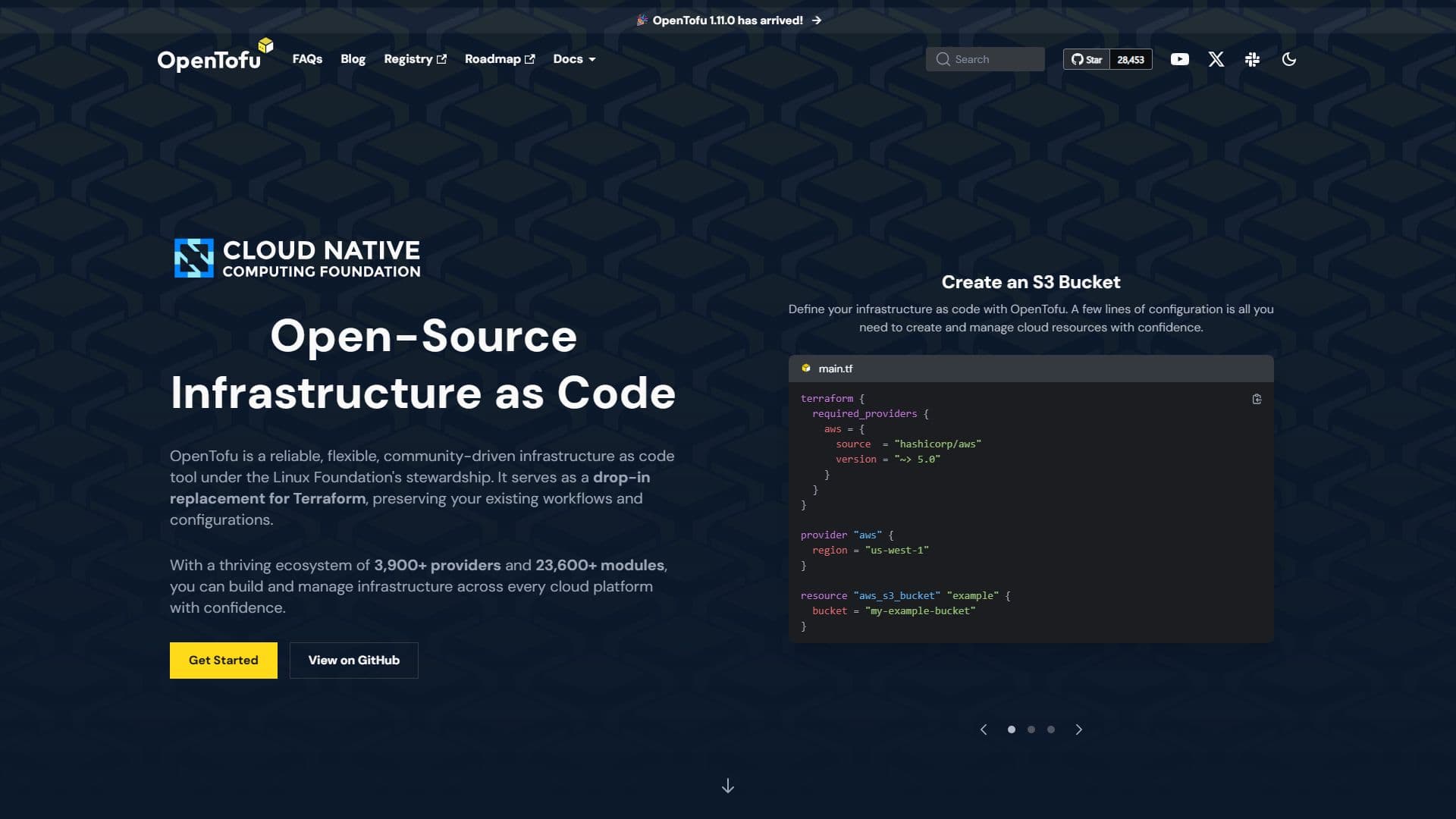Click the "23,600+ modules" text
The height and width of the screenshot is (819, 1456).
pos(600,565)
